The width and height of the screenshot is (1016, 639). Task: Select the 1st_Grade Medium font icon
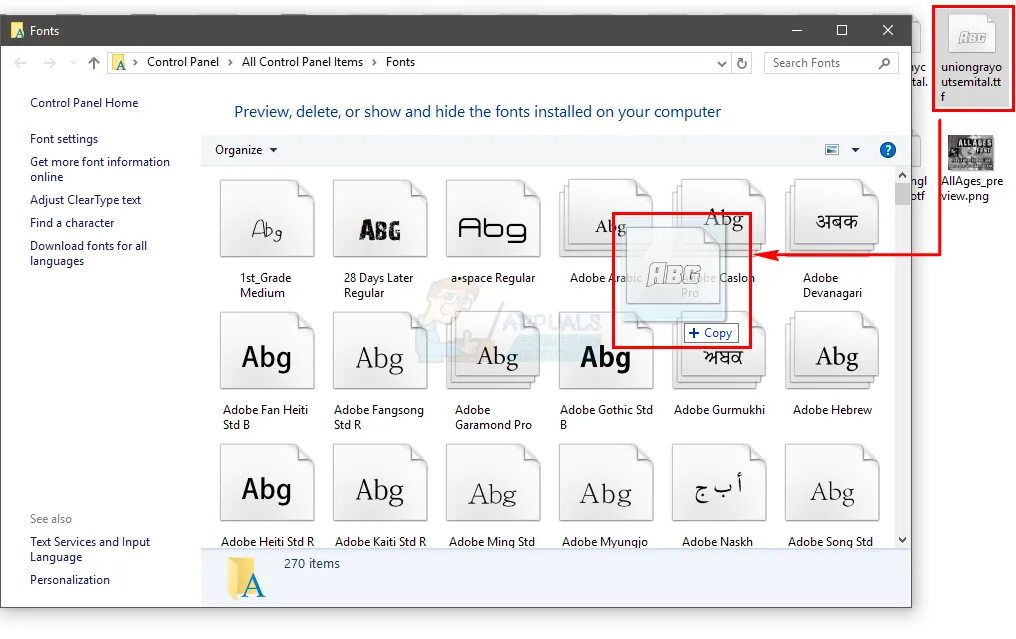coord(267,219)
